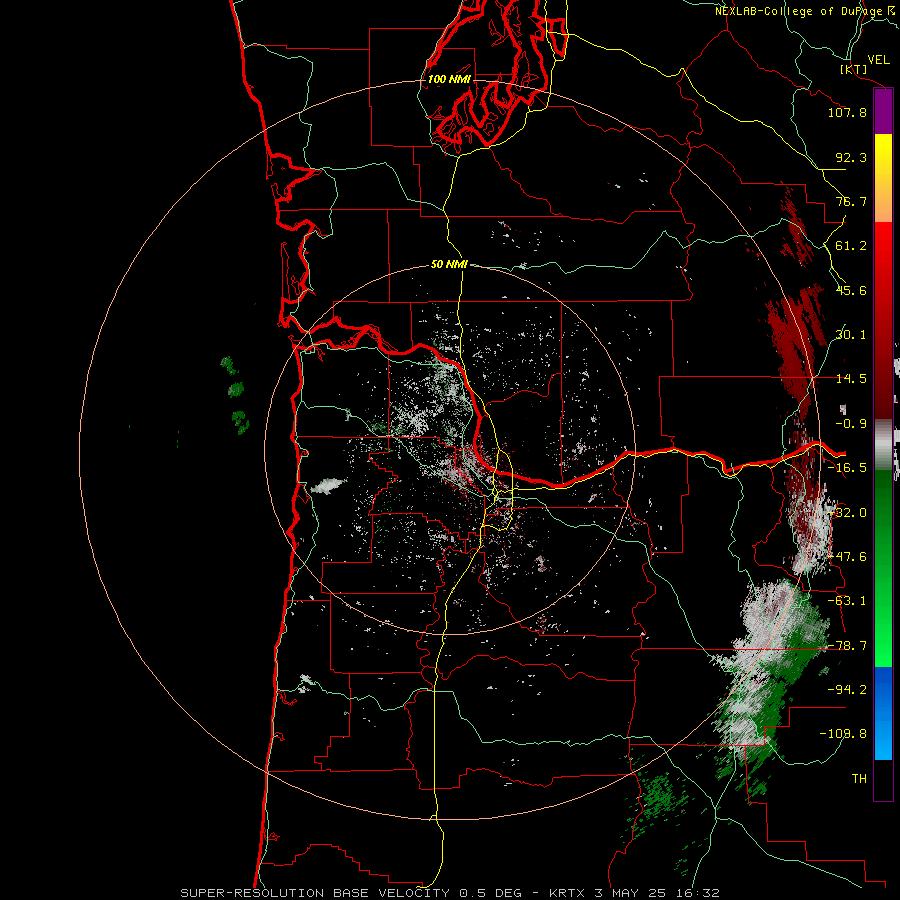Viewport: 900px width, 900px height.
Task: Click the yellow segment of the color bar
Action: pyautogui.click(x=883, y=156)
